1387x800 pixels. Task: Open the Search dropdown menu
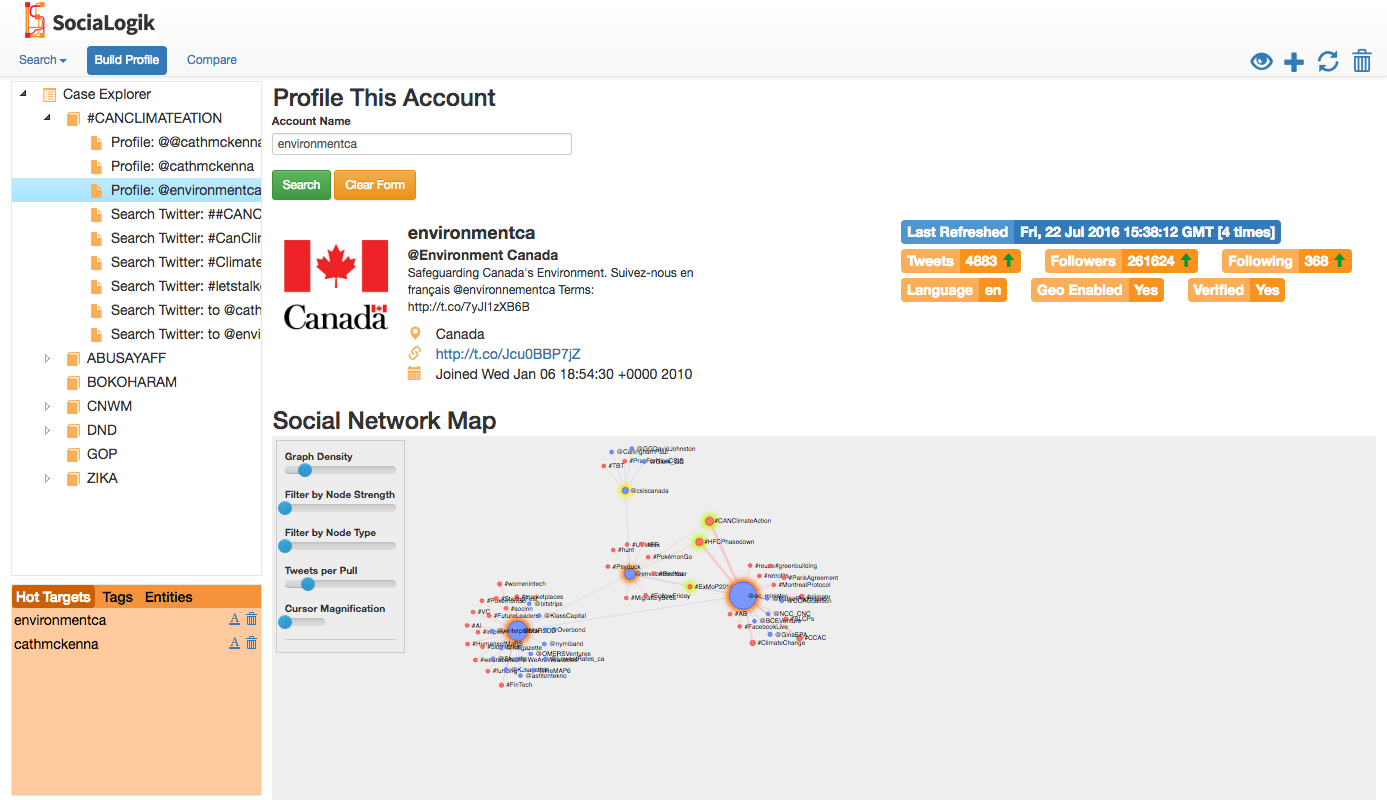(43, 60)
